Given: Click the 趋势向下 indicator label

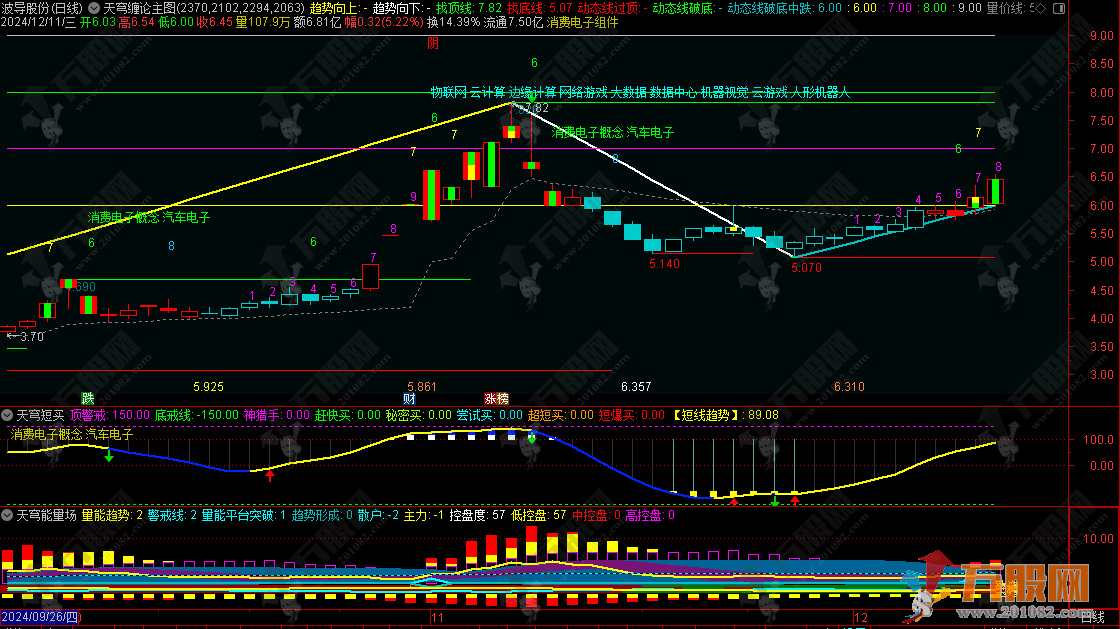Looking at the screenshot, I should [401, 9].
